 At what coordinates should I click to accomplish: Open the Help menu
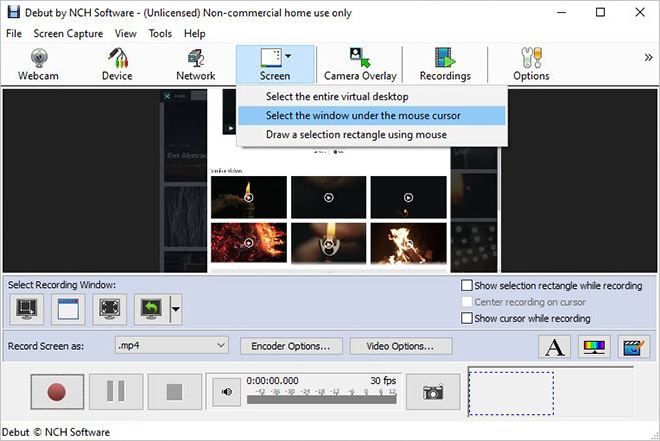pos(194,34)
